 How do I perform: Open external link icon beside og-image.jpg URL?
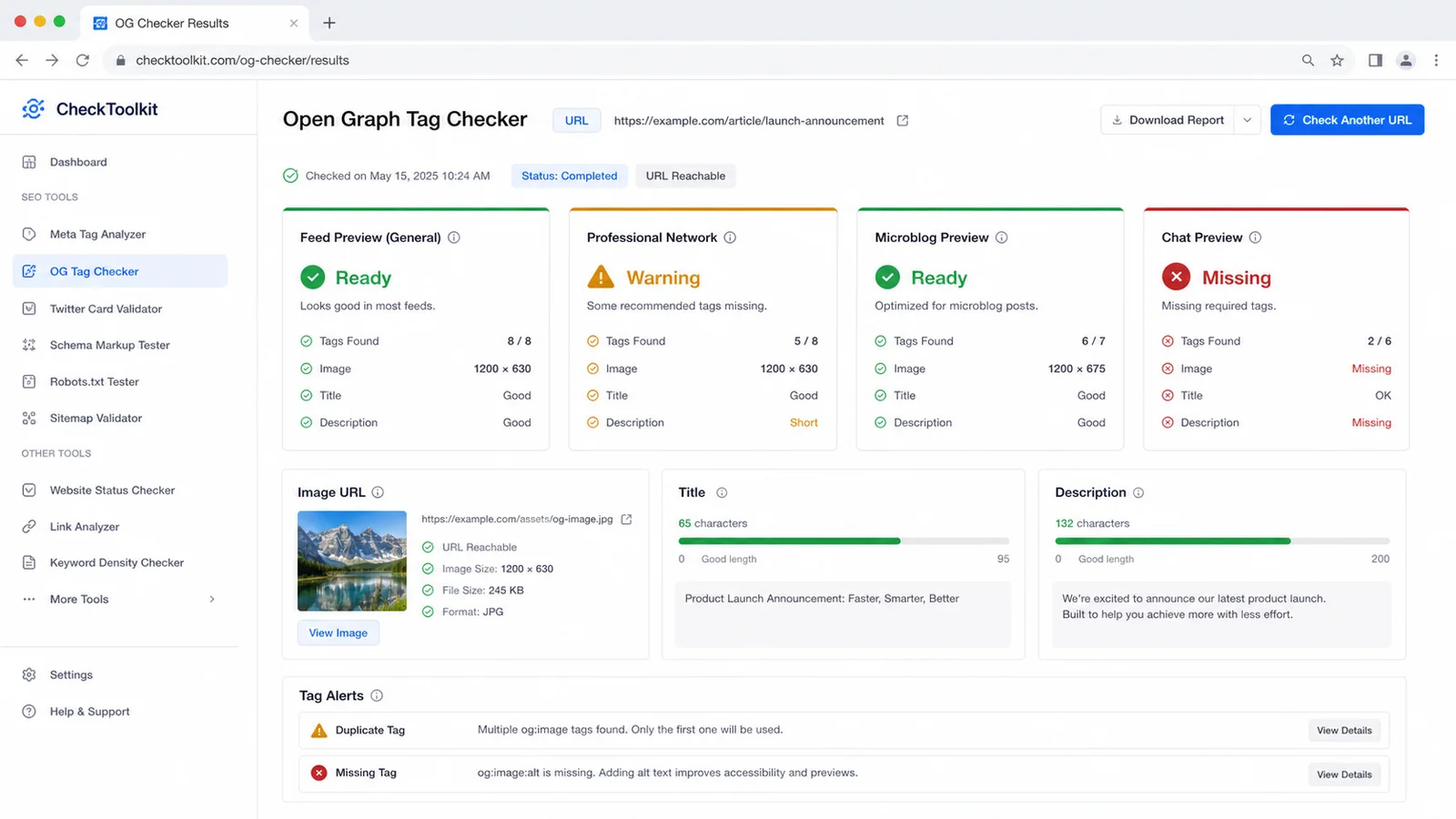click(x=626, y=520)
